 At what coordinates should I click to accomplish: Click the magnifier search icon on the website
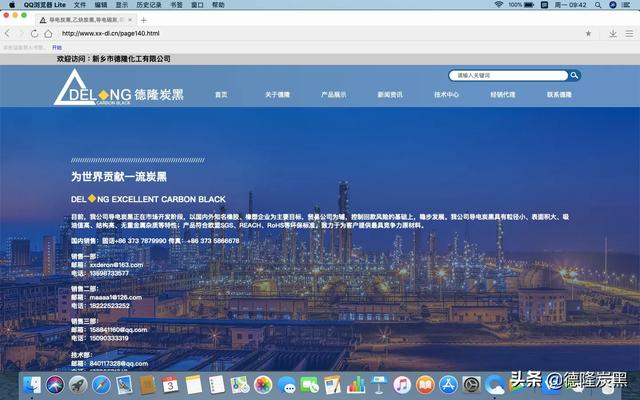pos(574,75)
